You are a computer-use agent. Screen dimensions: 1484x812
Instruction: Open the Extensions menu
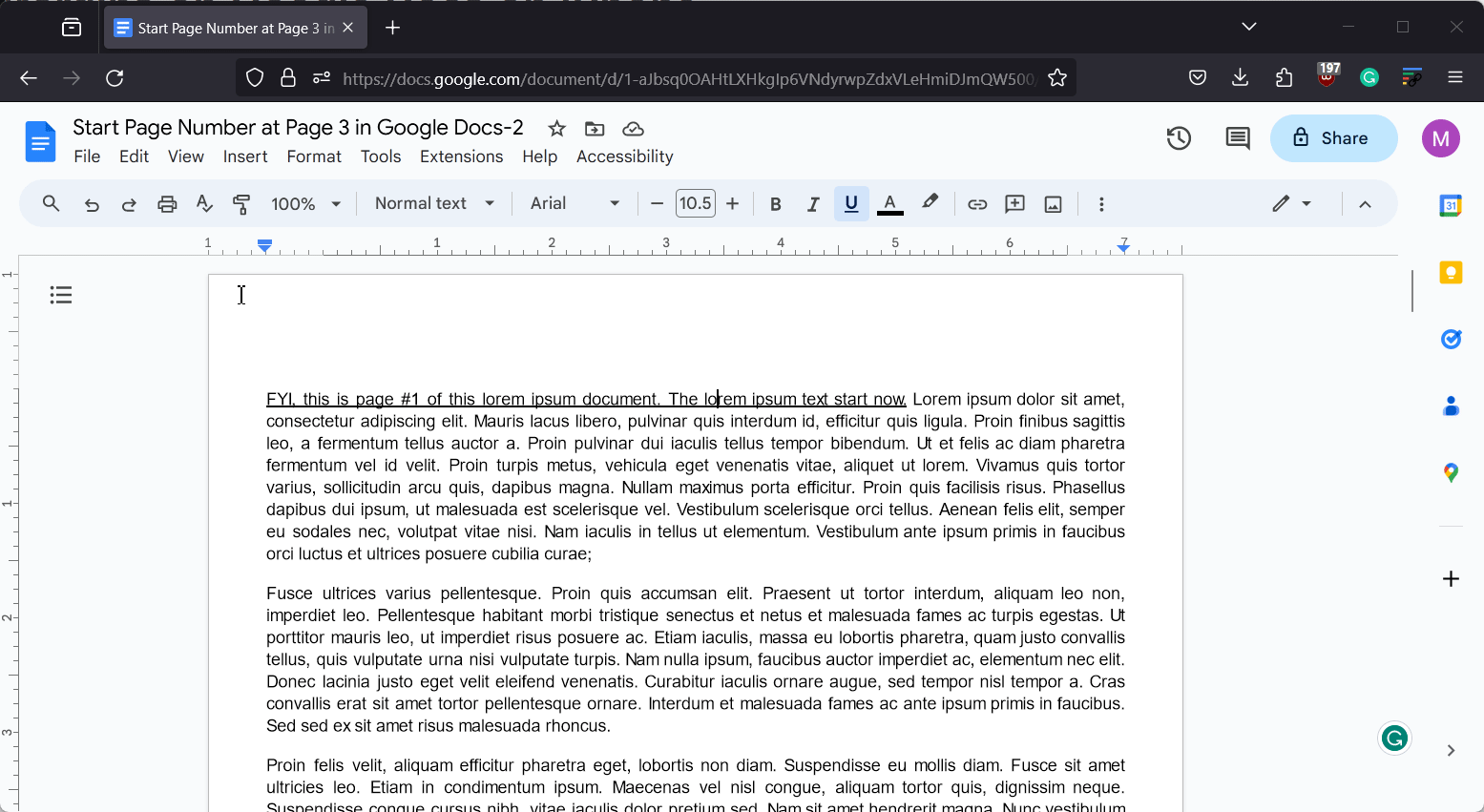coord(461,156)
